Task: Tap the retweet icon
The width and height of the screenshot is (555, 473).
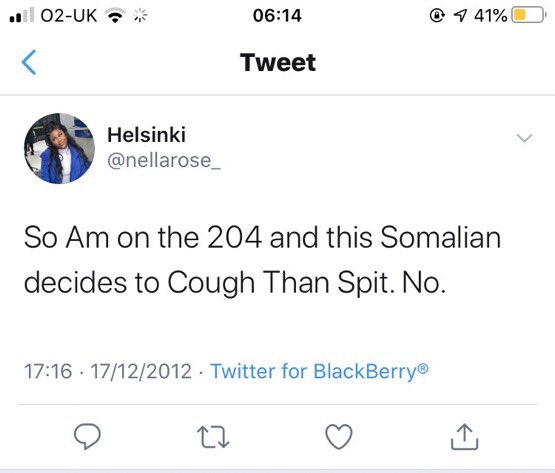Action: (213, 437)
